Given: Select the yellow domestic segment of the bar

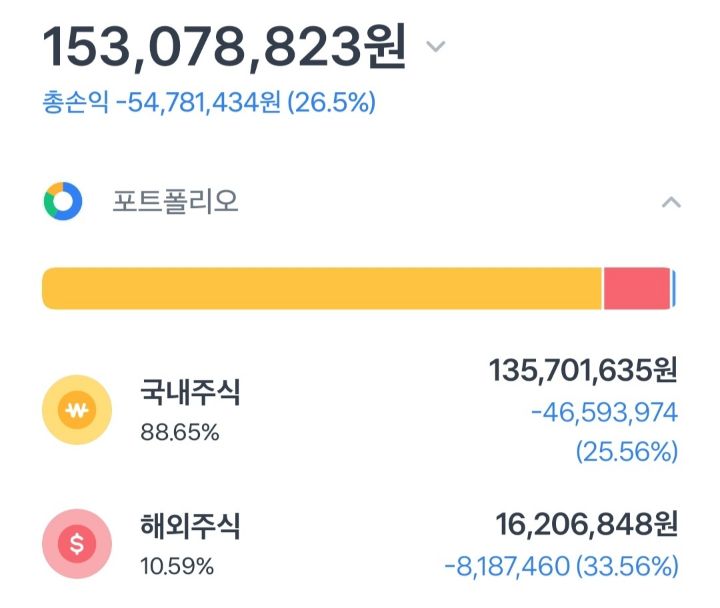Looking at the screenshot, I should [321, 288].
